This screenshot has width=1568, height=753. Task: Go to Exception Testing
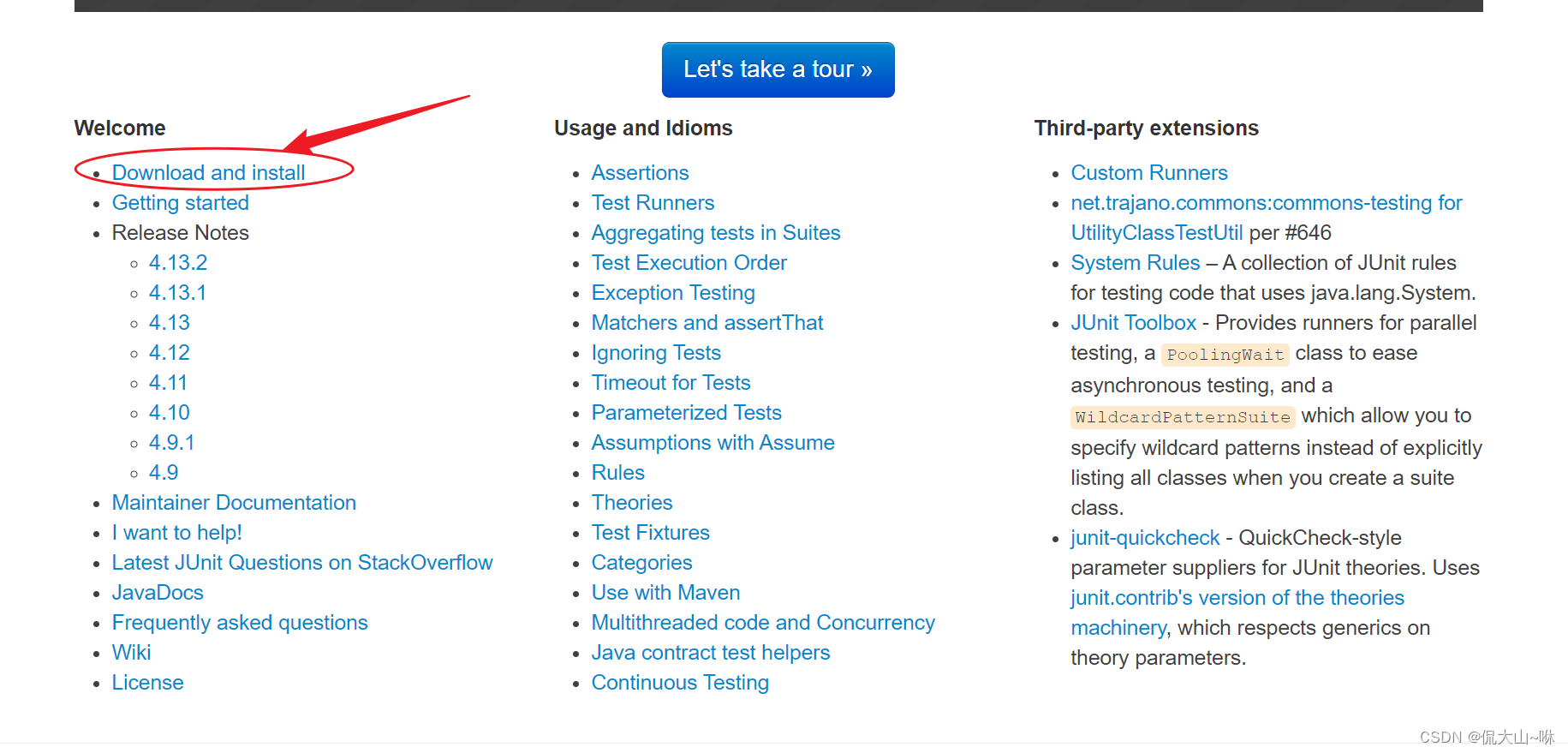coord(673,293)
